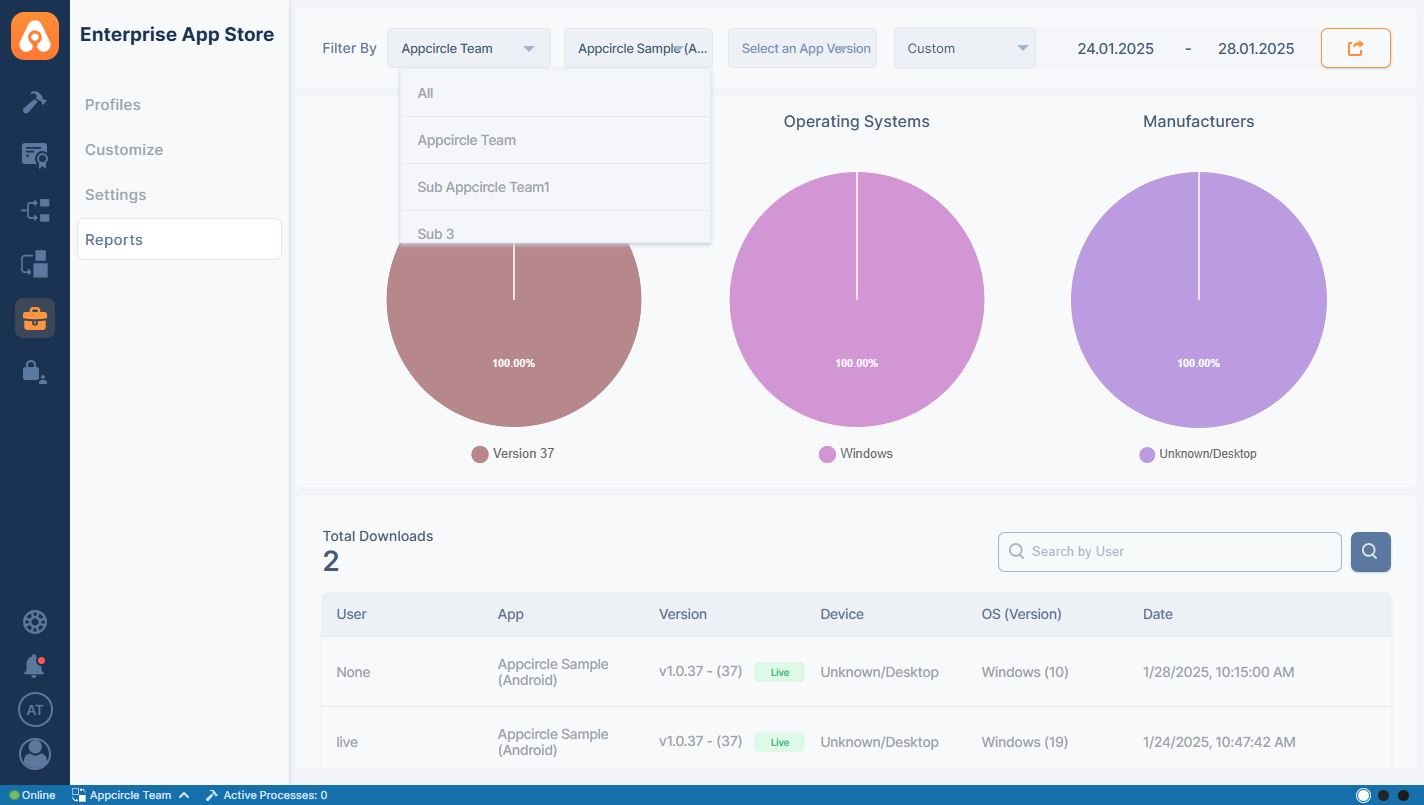Click the Total Downloads count
The width and height of the screenshot is (1424, 805).
click(x=331, y=562)
